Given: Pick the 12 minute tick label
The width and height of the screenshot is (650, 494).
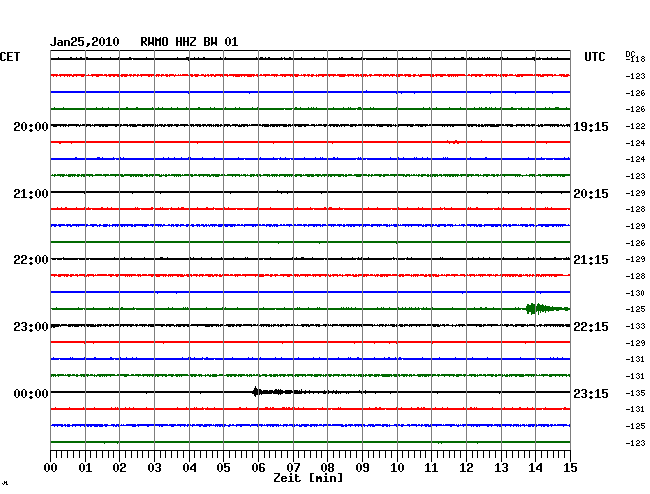Looking at the screenshot, I should click(466, 467).
